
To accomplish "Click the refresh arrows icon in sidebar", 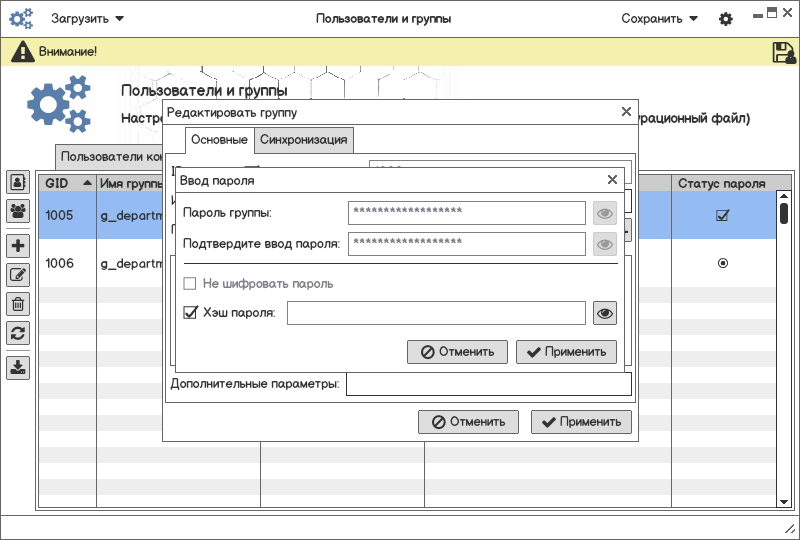I will coord(18,333).
